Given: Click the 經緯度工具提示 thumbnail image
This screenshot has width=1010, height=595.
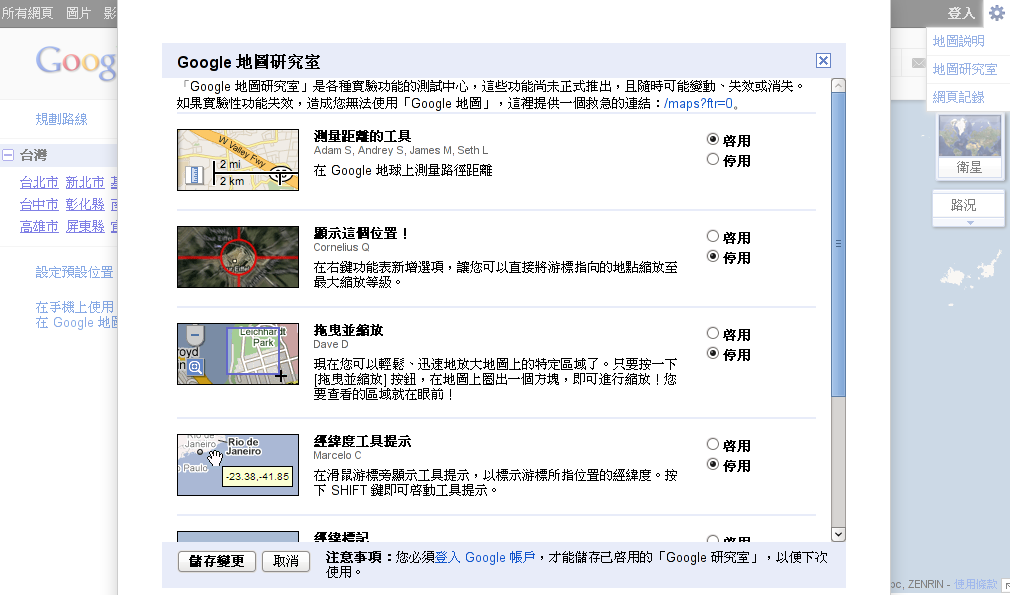Looking at the screenshot, I should point(238,465).
